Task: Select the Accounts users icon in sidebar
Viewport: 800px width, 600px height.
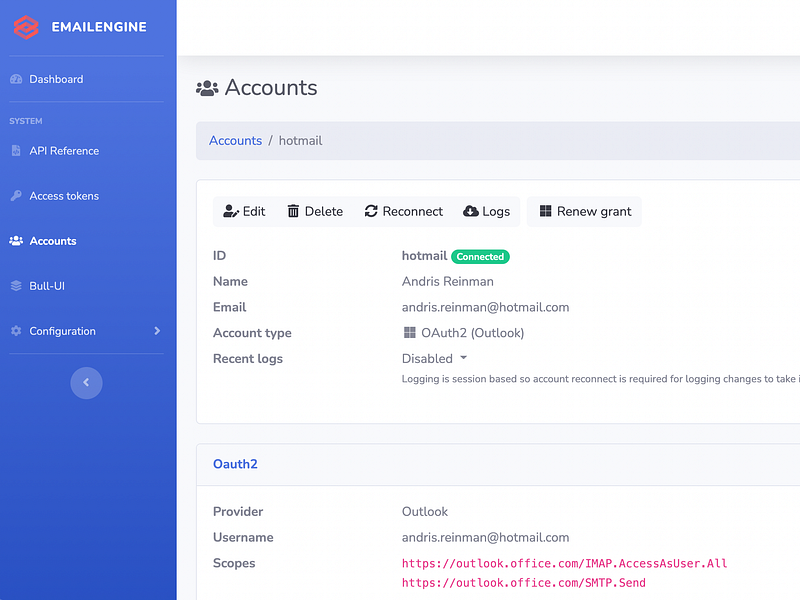Action: click(18, 240)
